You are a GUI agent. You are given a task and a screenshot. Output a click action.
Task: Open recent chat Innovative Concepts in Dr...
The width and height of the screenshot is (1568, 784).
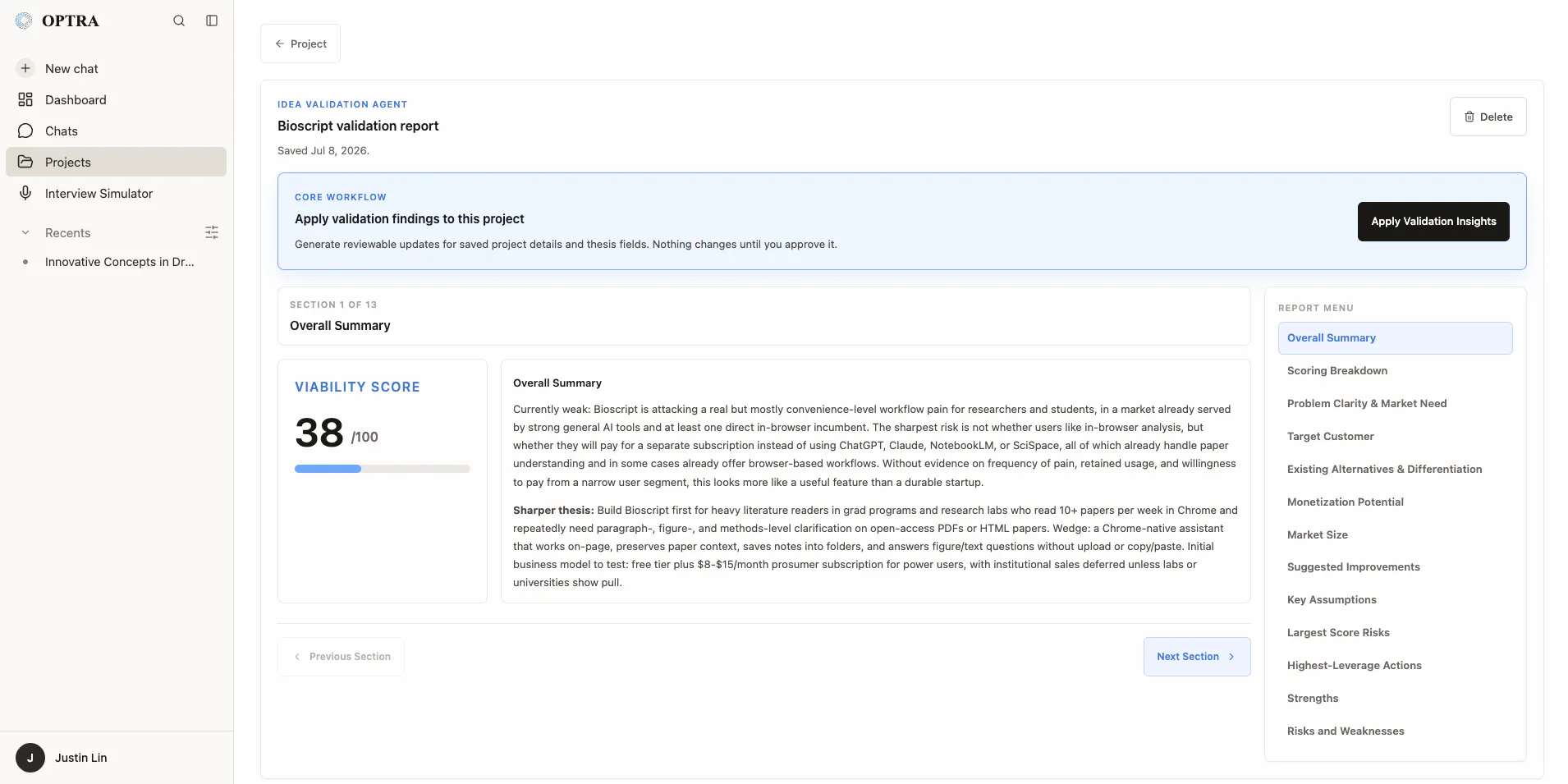[x=120, y=262]
